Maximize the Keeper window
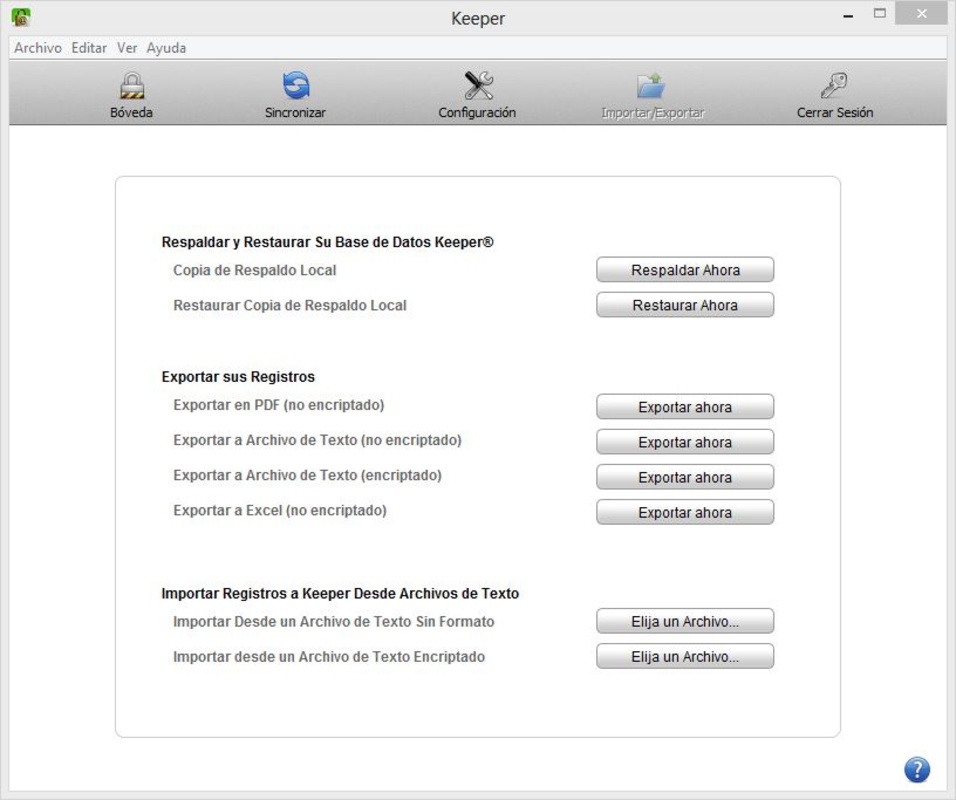The width and height of the screenshot is (956, 800). pyautogui.click(x=880, y=13)
